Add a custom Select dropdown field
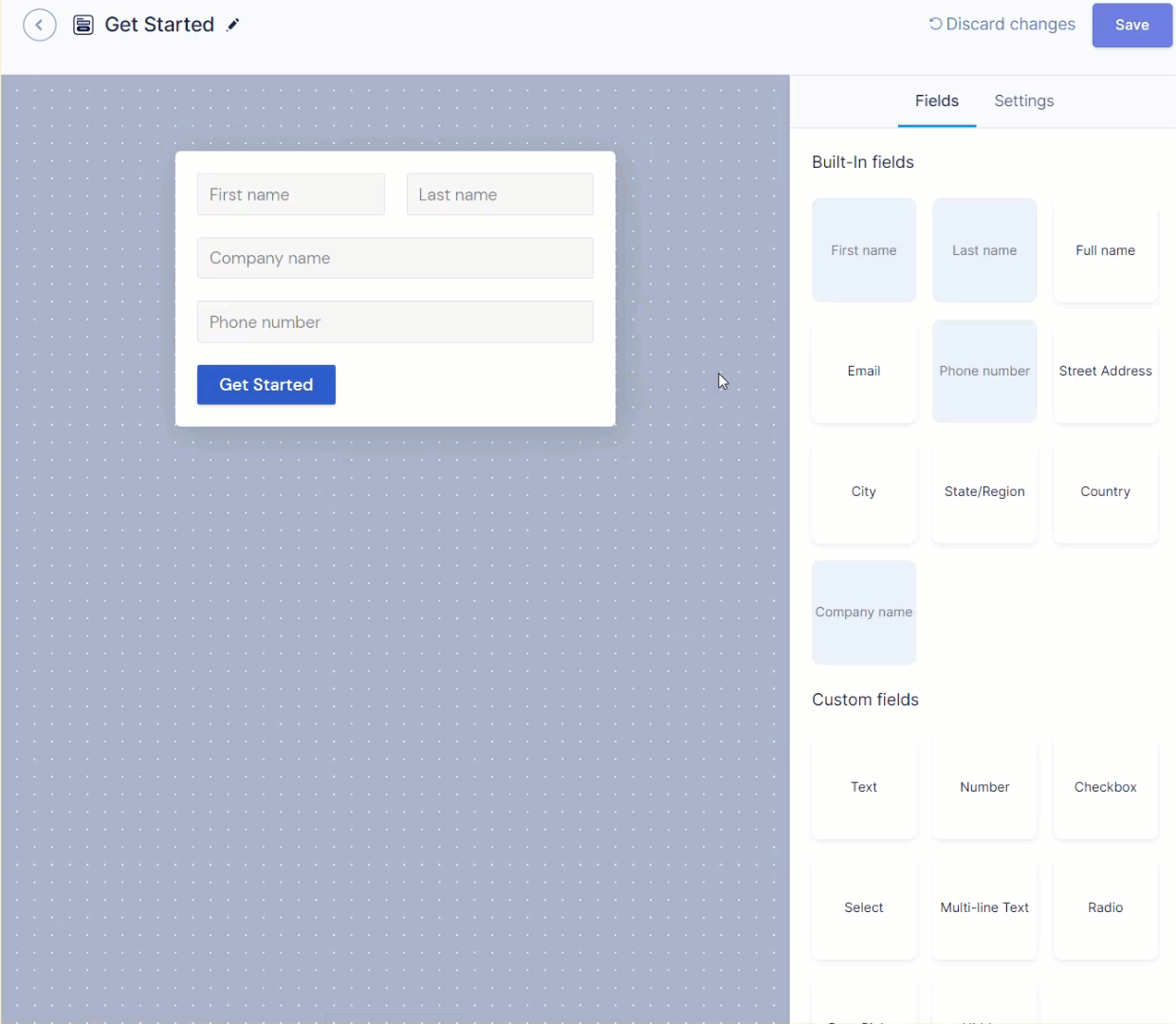Viewport: 1176px width, 1024px height. 863,907
